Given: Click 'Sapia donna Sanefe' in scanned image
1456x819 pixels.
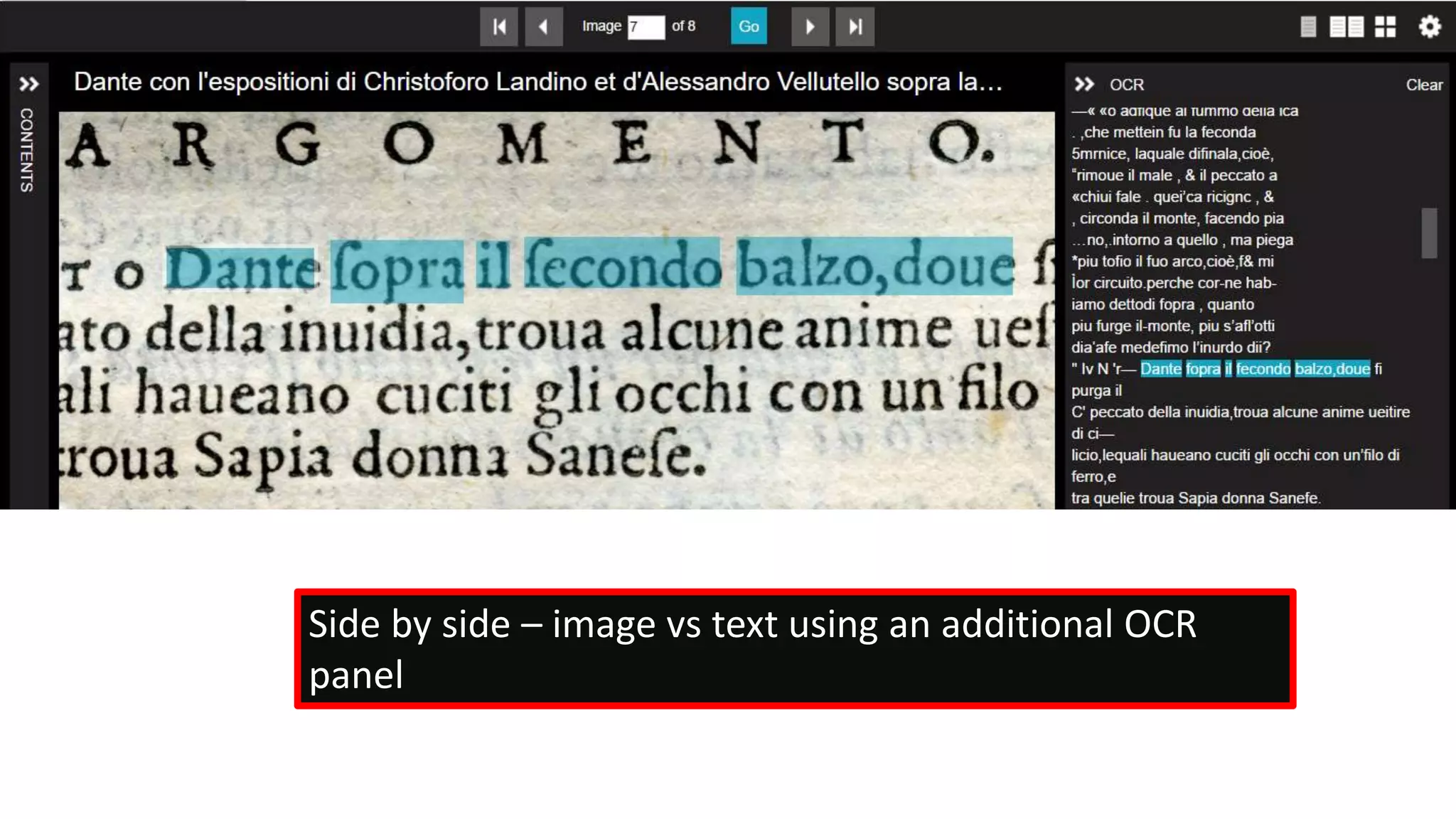Looking at the screenshot, I should (450, 457).
